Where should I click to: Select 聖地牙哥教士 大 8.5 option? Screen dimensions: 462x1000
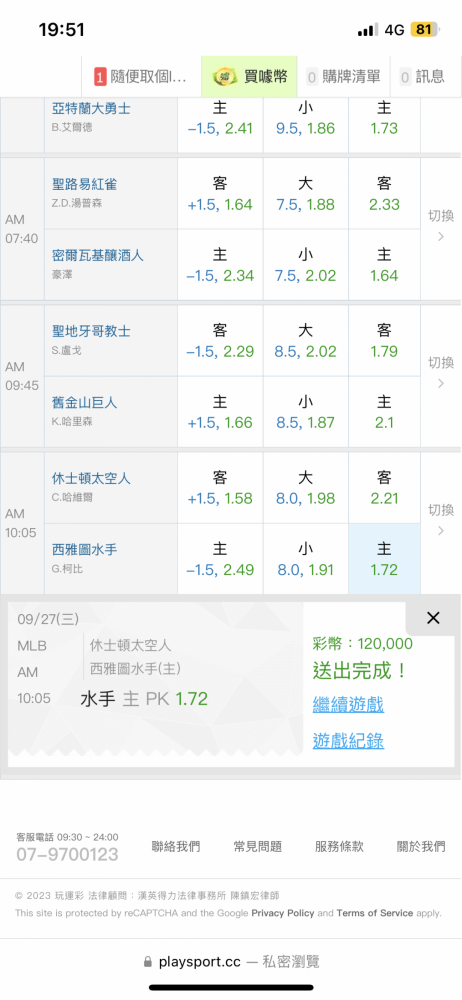click(306, 341)
